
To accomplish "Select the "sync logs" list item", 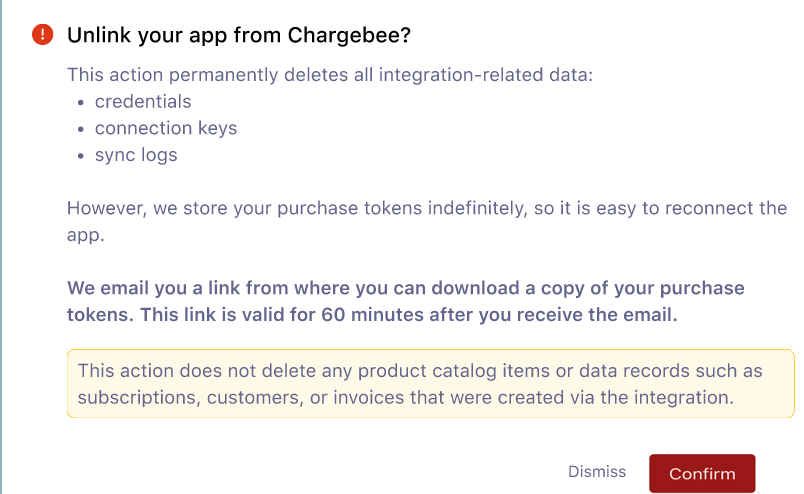I will point(136,155).
